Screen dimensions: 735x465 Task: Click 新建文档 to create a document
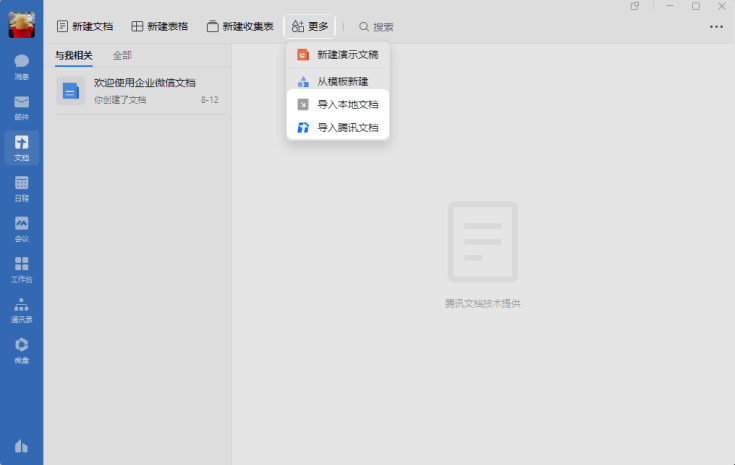[85, 27]
